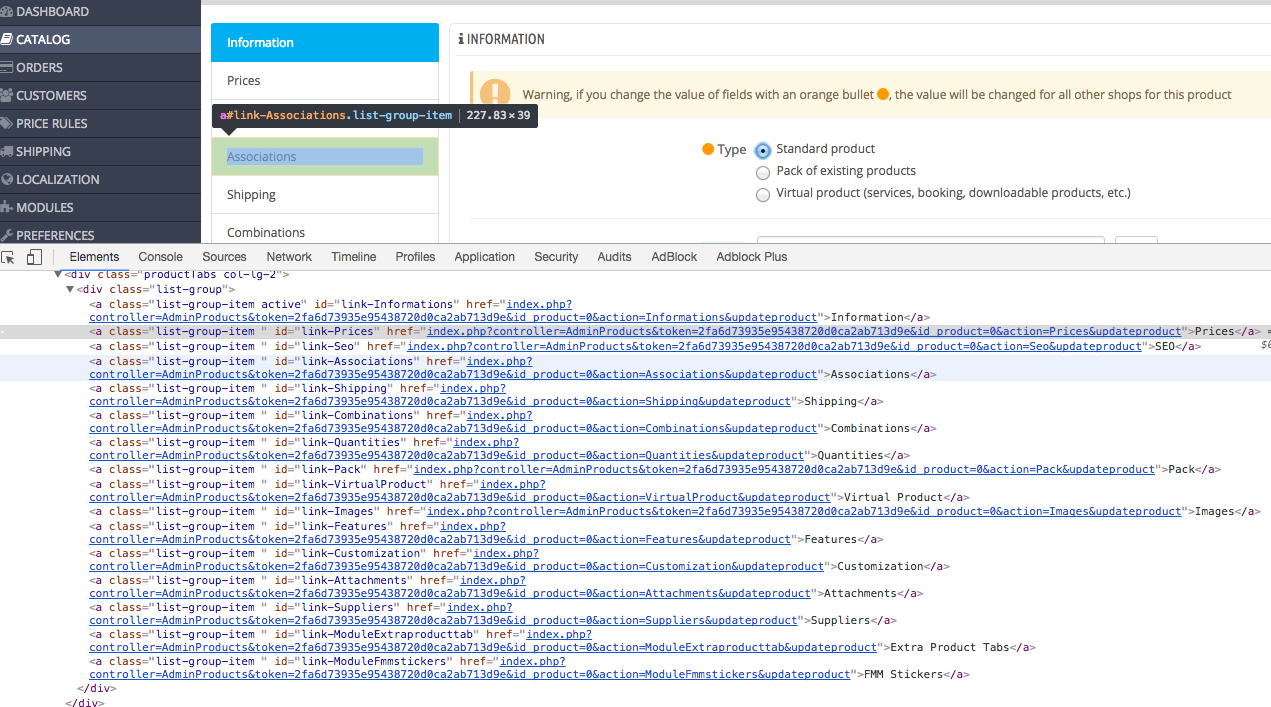Open Orders in the admin sidebar
The height and width of the screenshot is (707, 1271).
(x=100, y=68)
